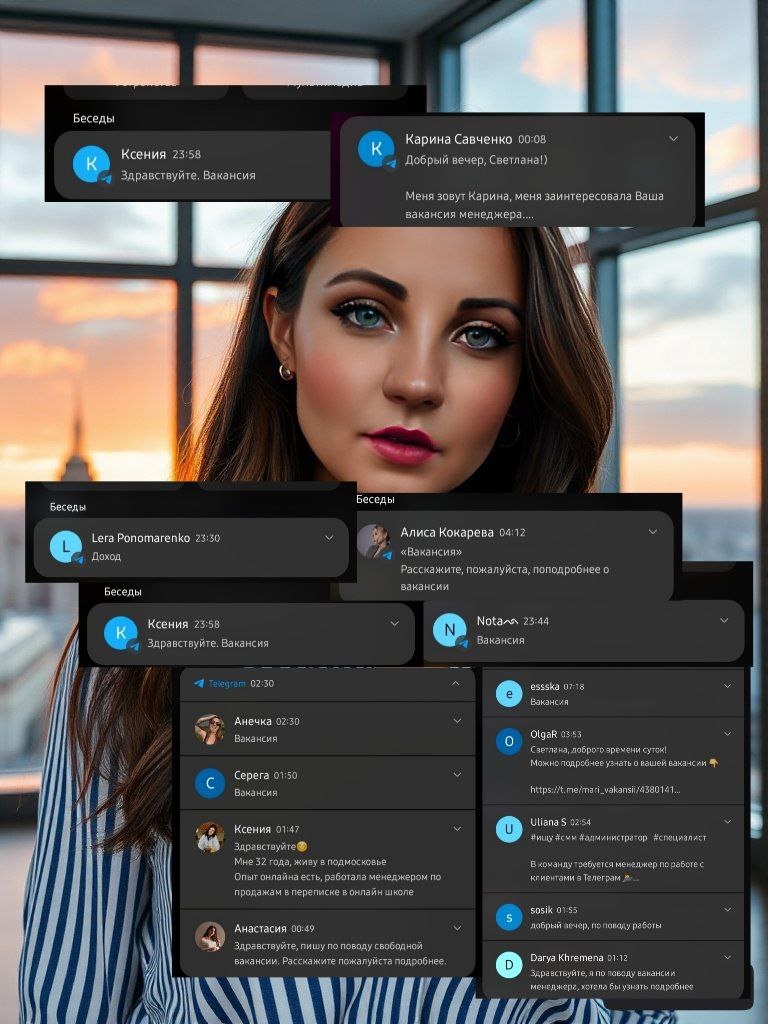Viewport: 768px width, 1024px height.
Task: Open essska's 'Вакансия' message
Action: [x=549, y=701]
